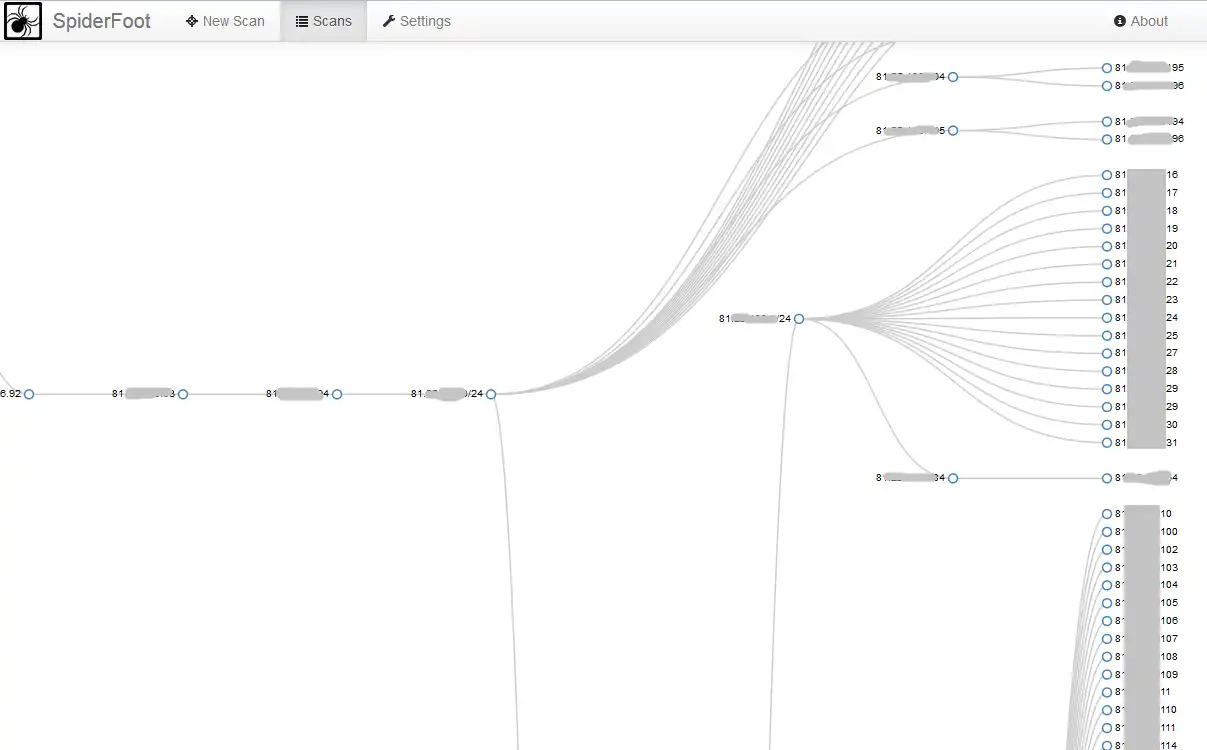The height and width of the screenshot is (750, 1207).
Task: Pick the graph node ending in 108
Action: click(1107, 657)
